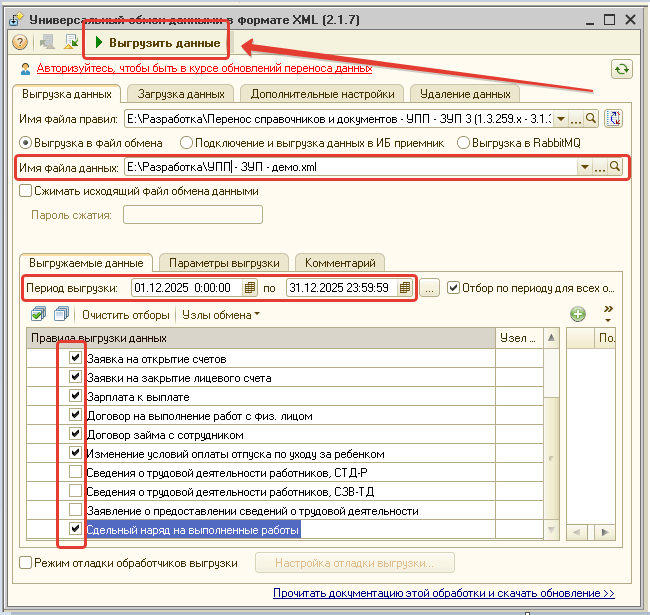Click the check all rules icon

pyautogui.click(x=38, y=314)
